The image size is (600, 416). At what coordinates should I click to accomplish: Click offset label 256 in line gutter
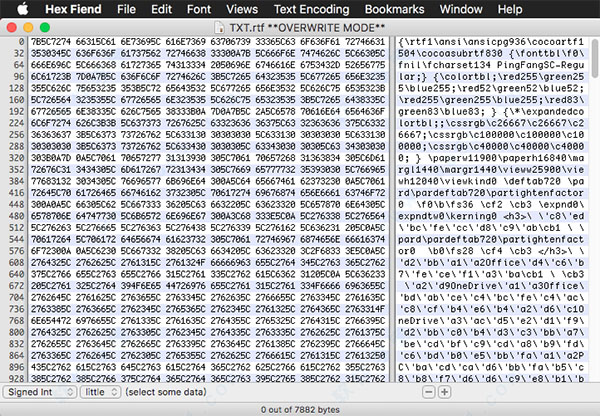[x=16, y=135]
